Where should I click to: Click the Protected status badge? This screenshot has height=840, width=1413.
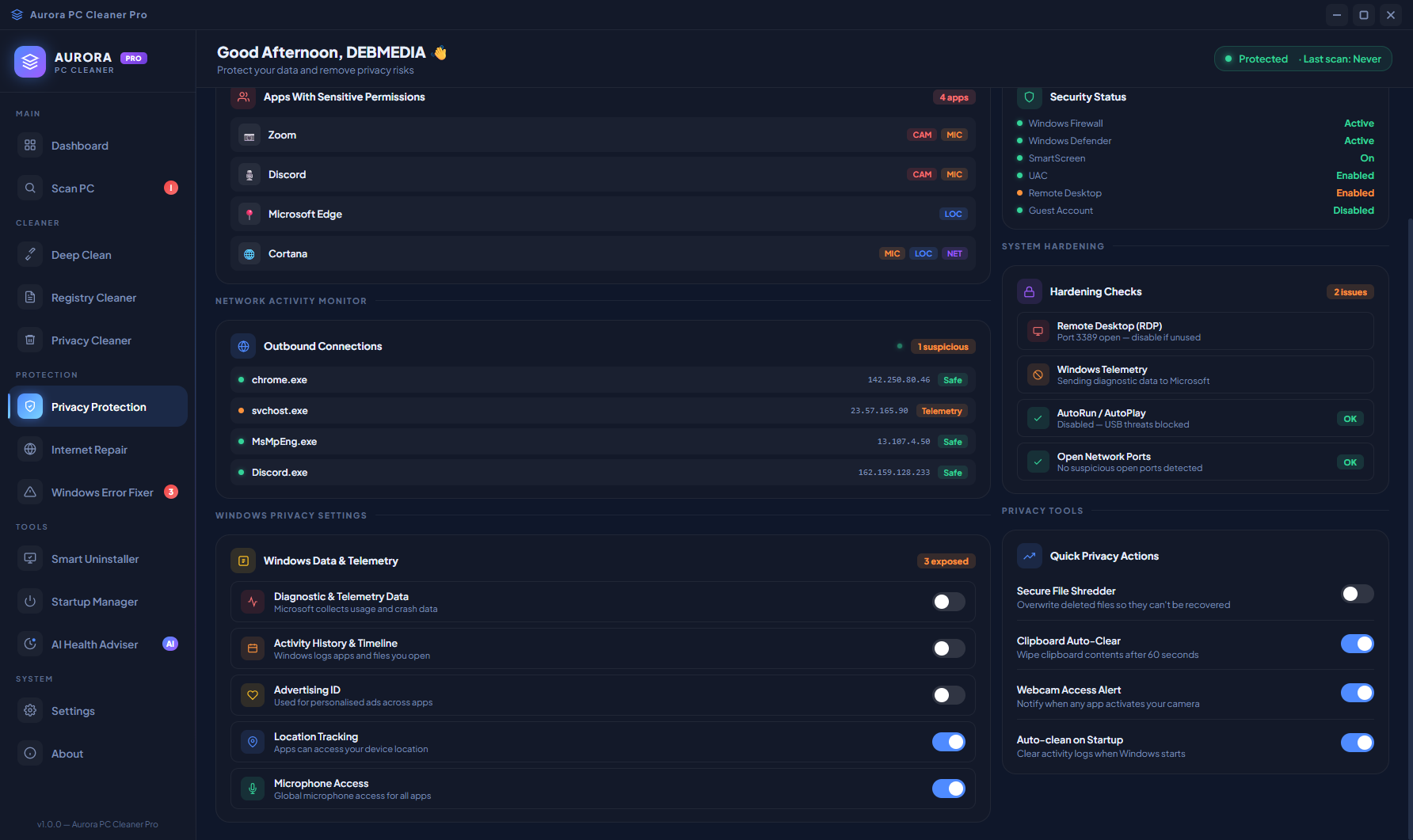point(1303,59)
